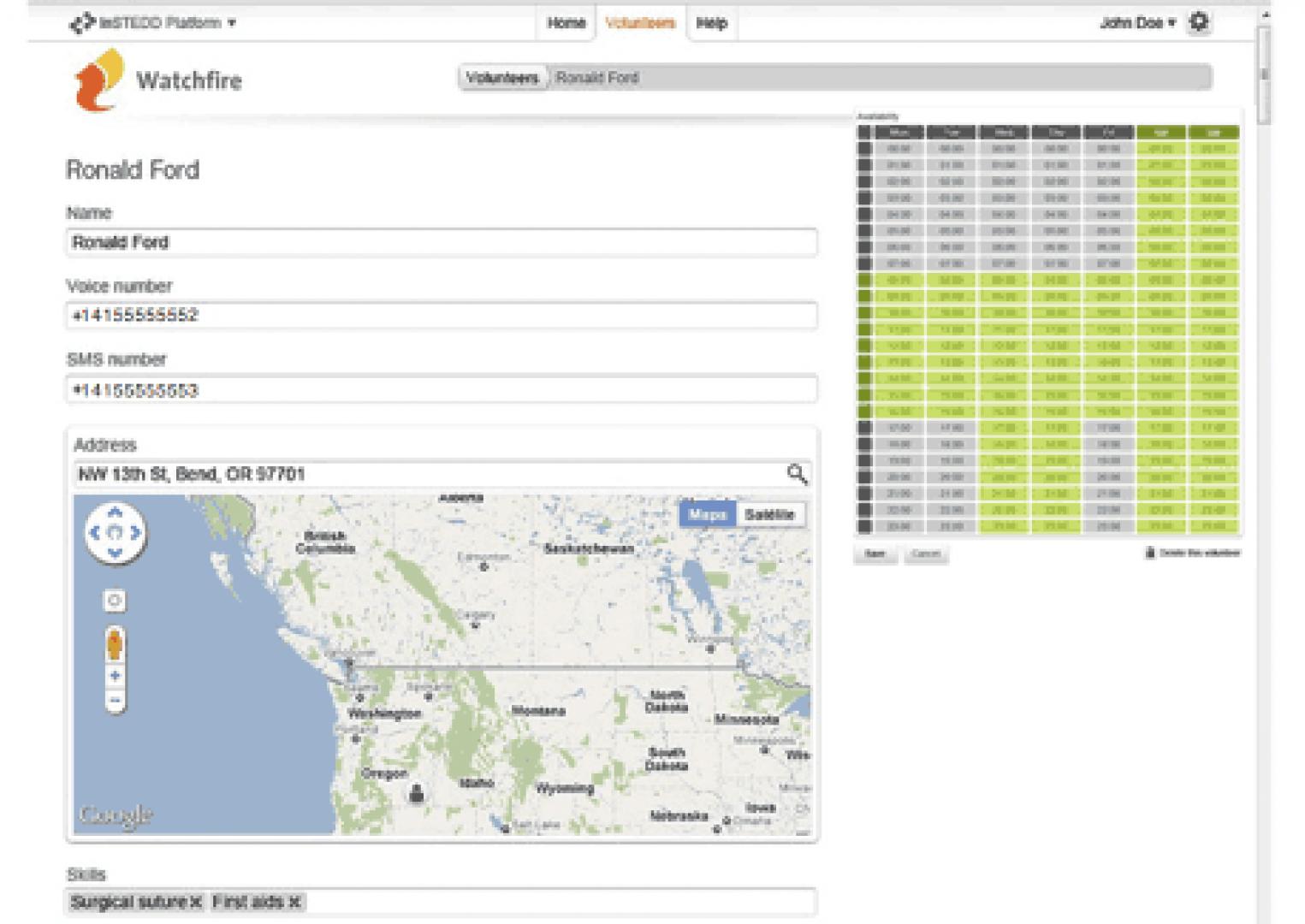Go to the Home tab
1305x924 pixels.
click(x=566, y=23)
